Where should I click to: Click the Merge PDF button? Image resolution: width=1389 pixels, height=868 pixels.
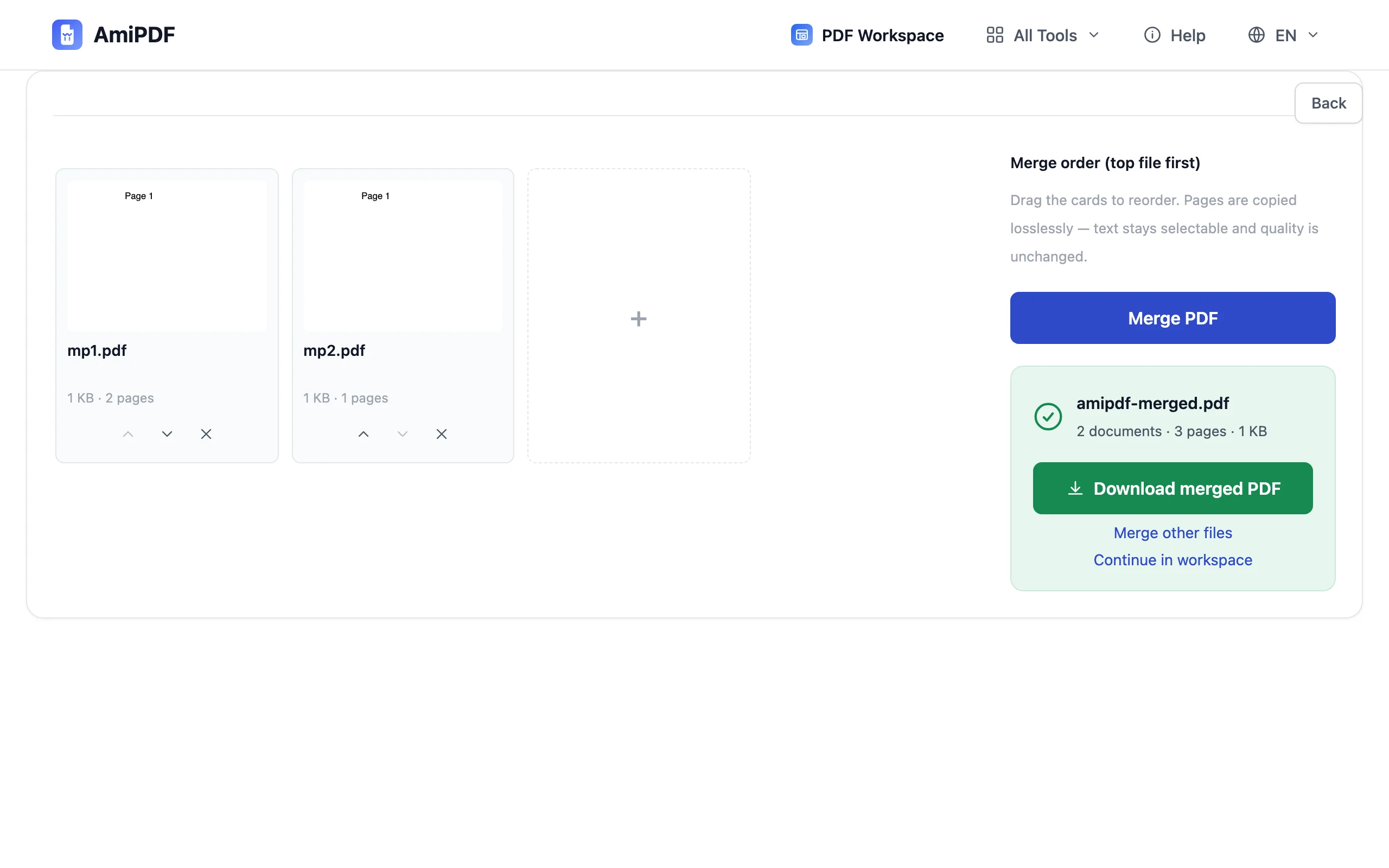click(x=1173, y=318)
